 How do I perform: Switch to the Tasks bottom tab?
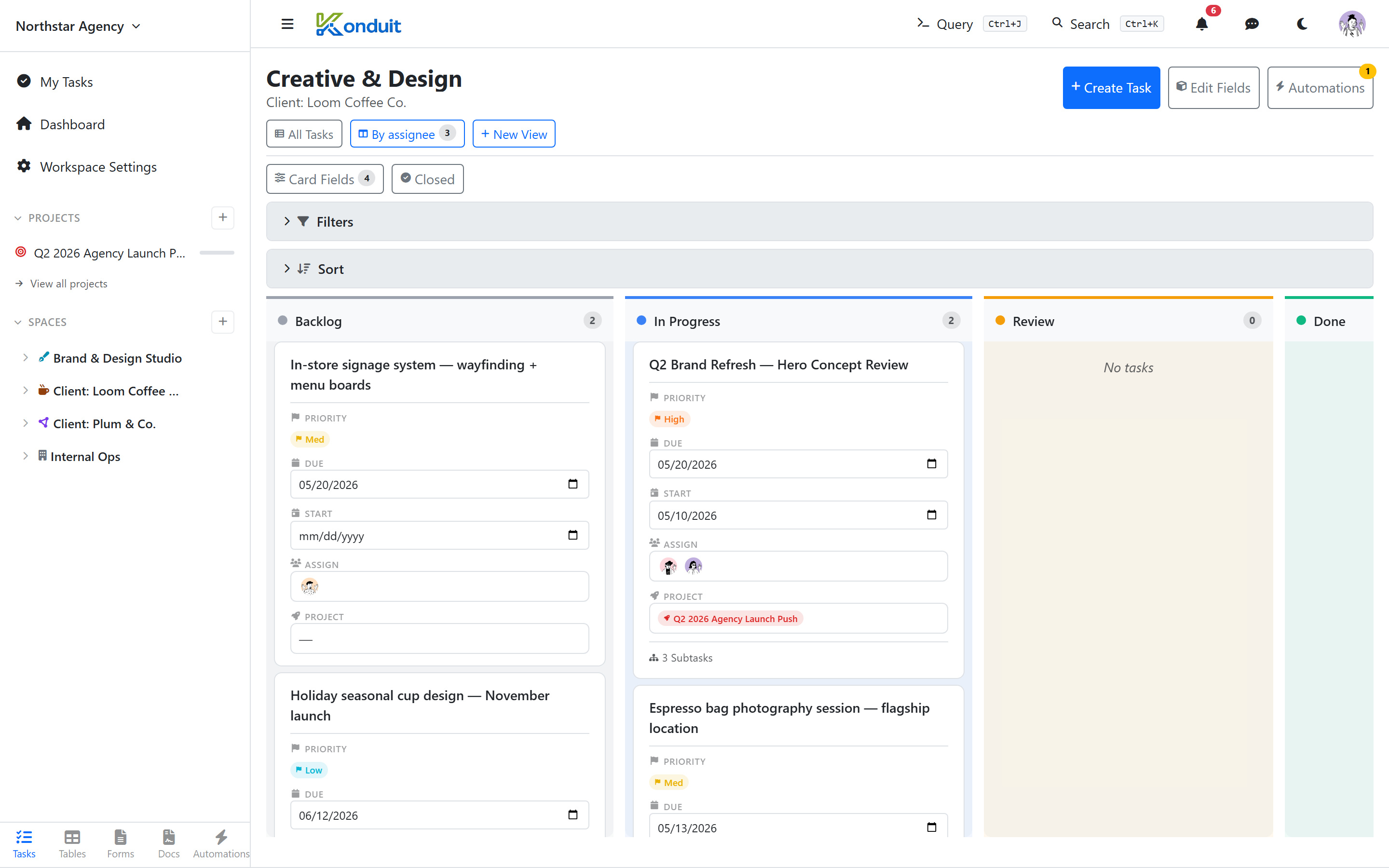click(24, 844)
